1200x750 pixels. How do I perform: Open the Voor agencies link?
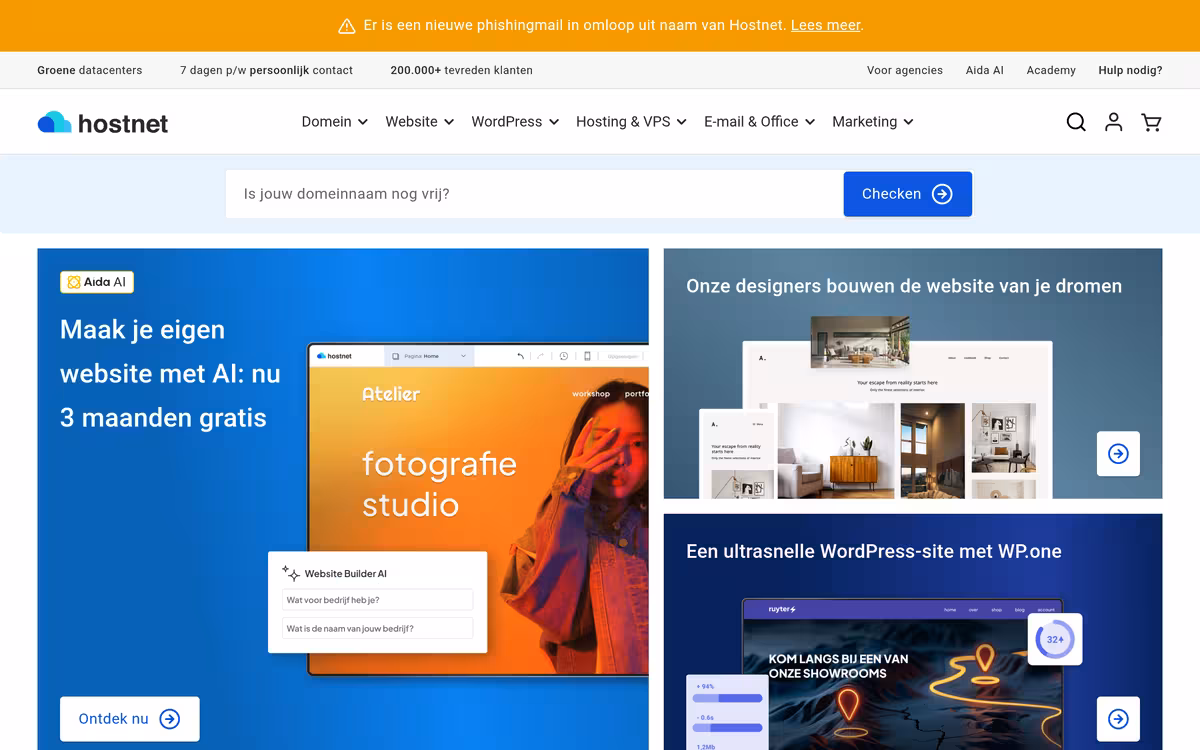tap(905, 70)
